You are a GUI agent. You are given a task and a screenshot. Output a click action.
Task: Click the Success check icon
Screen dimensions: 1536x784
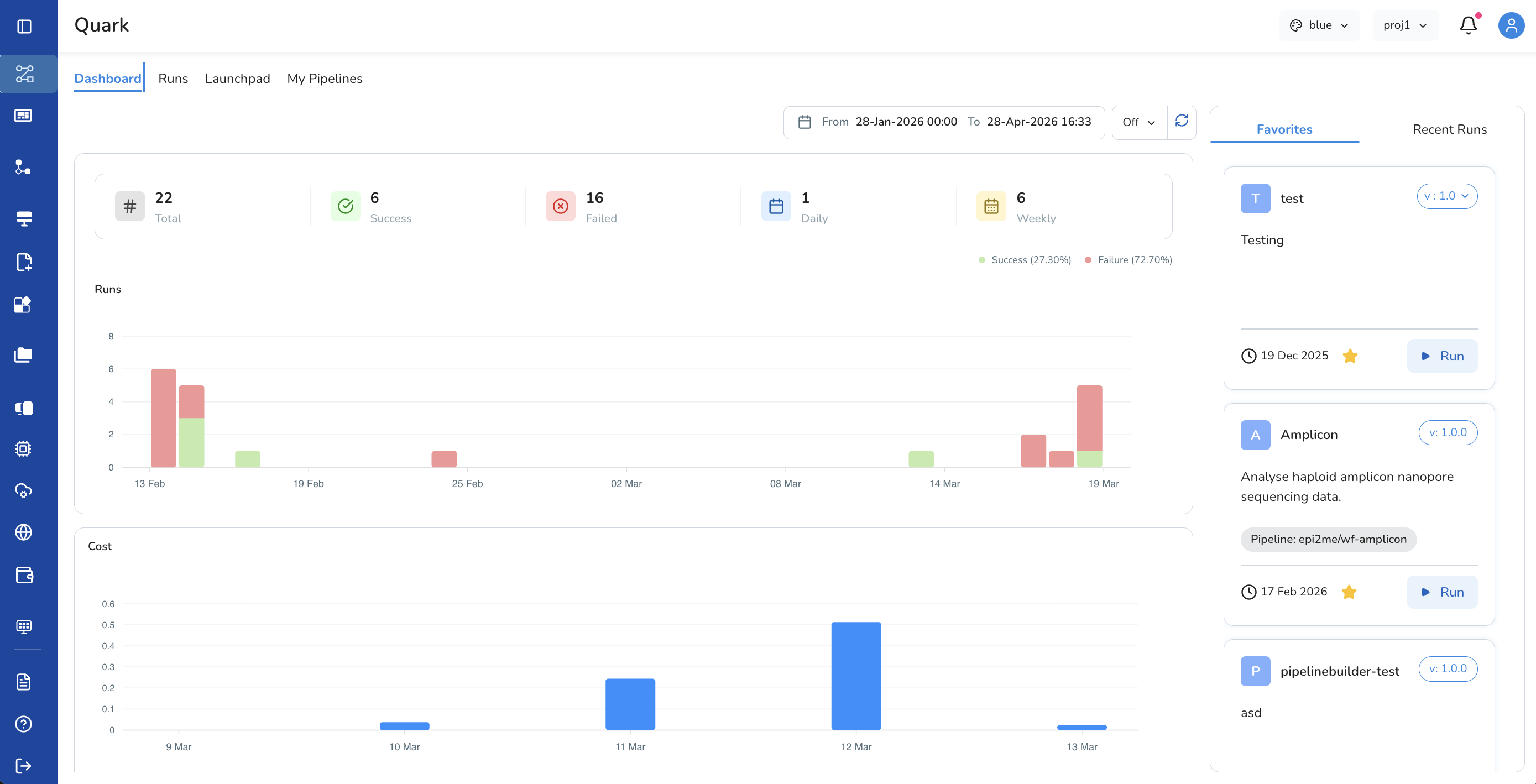346,206
